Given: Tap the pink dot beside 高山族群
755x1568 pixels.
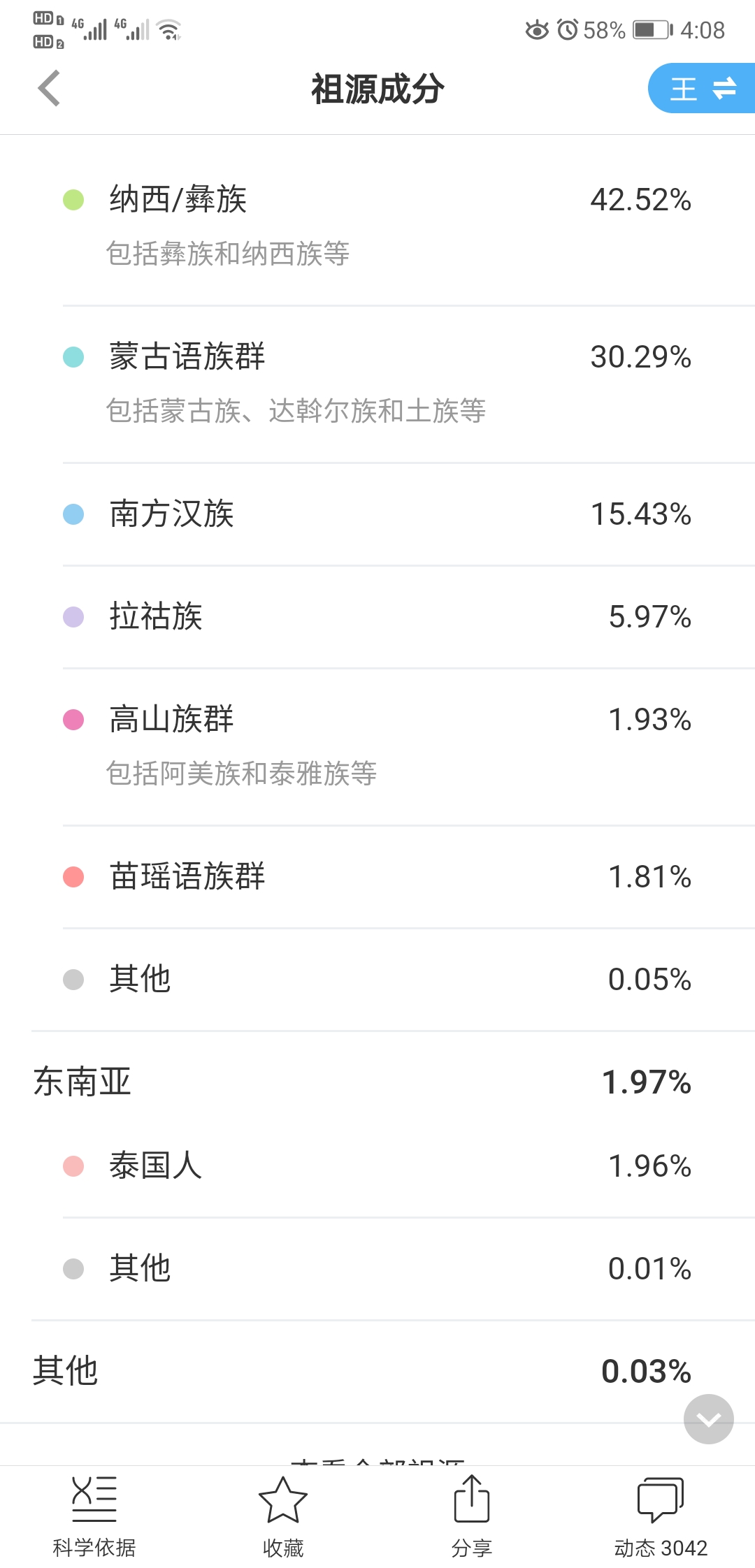Looking at the screenshot, I should click(x=73, y=720).
